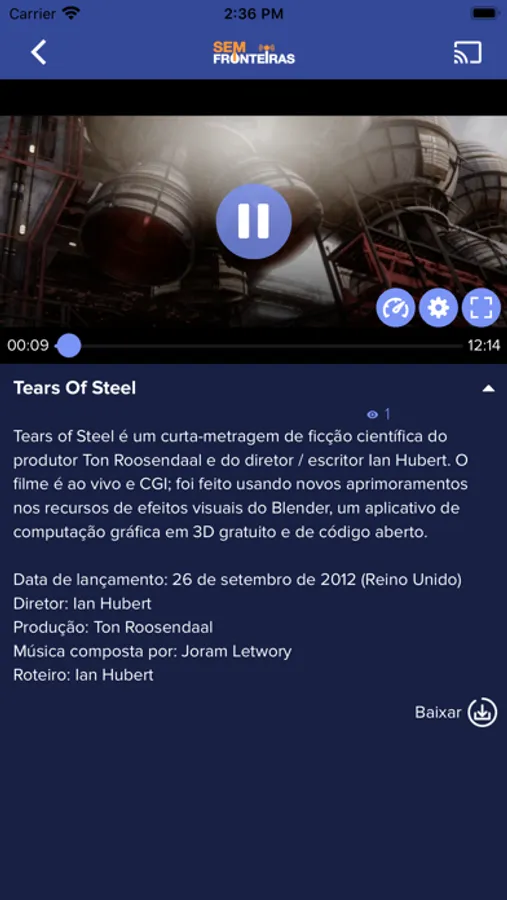507x900 pixels.
Task: Open video settings gear icon
Action: click(x=439, y=308)
